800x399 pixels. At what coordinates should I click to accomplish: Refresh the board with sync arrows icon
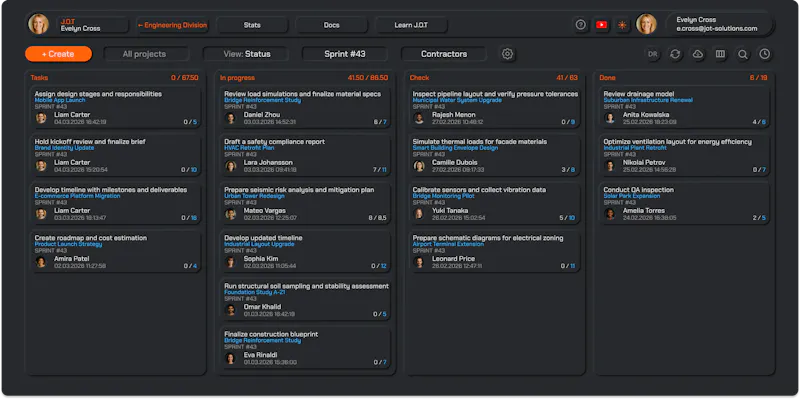(675, 54)
